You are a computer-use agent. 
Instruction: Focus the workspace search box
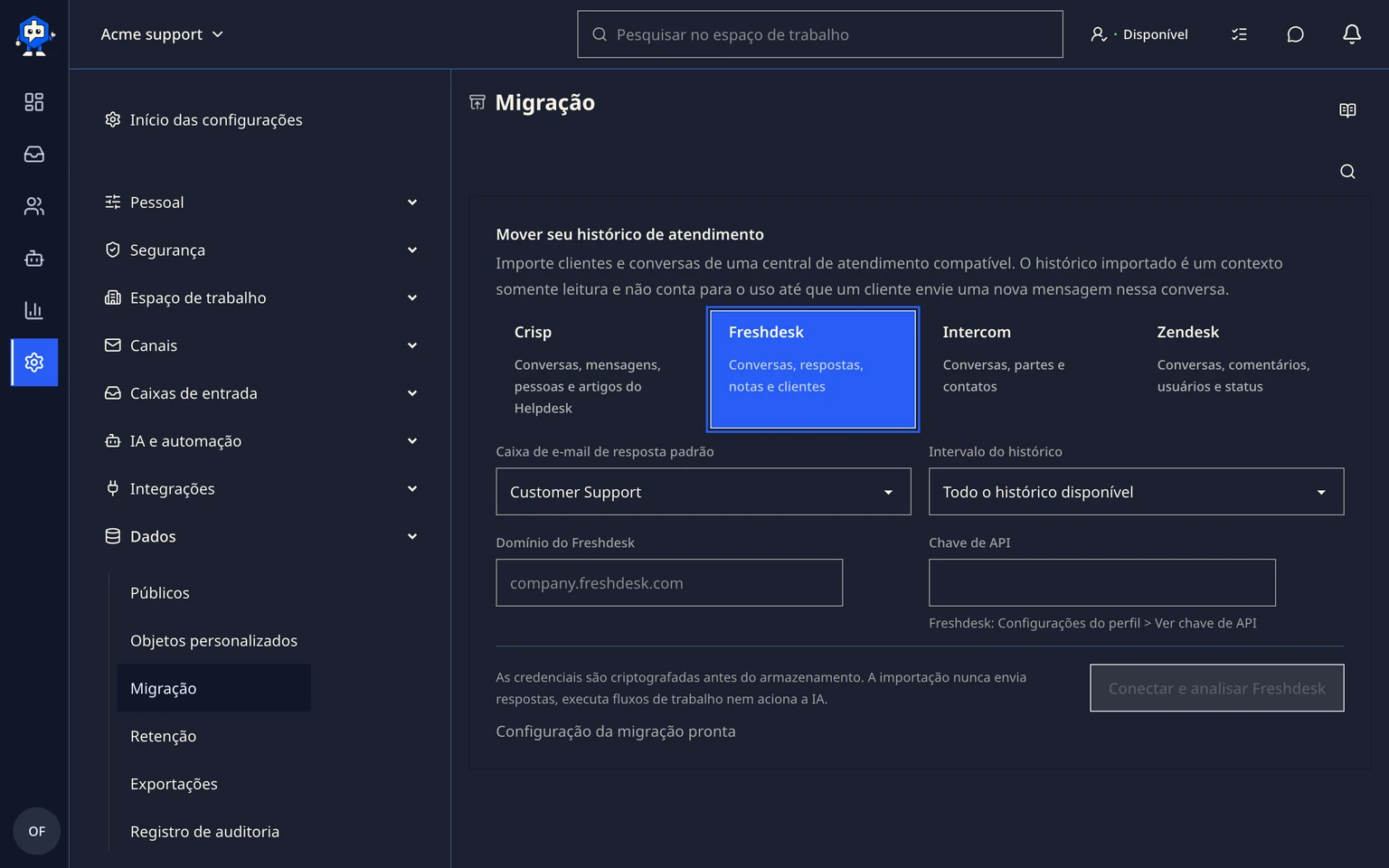tap(820, 34)
